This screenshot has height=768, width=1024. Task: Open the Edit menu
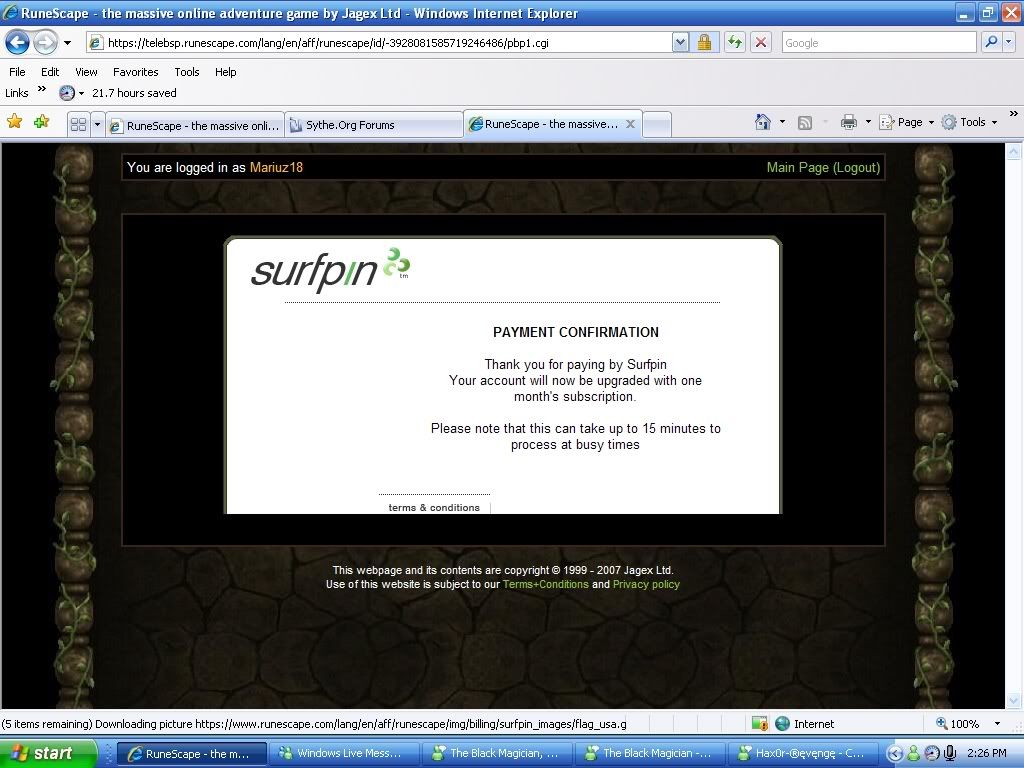(50, 72)
